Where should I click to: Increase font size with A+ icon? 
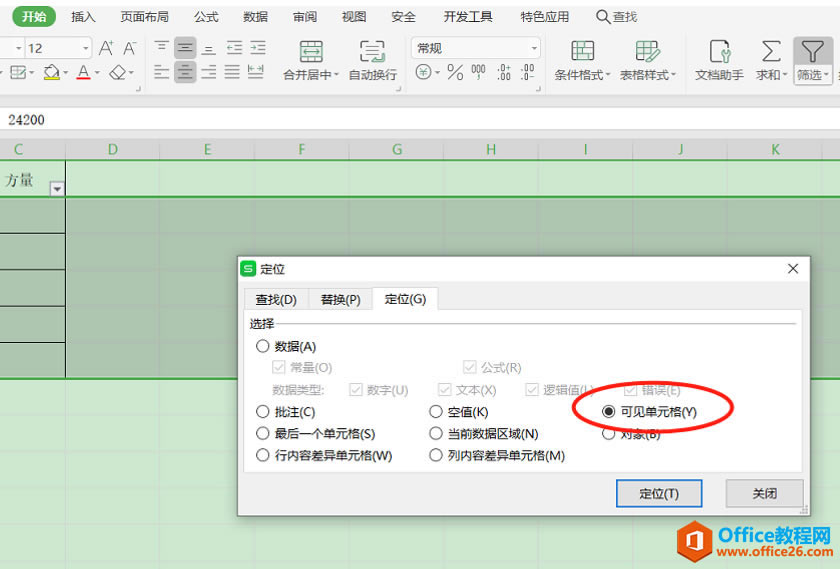[x=106, y=48]
